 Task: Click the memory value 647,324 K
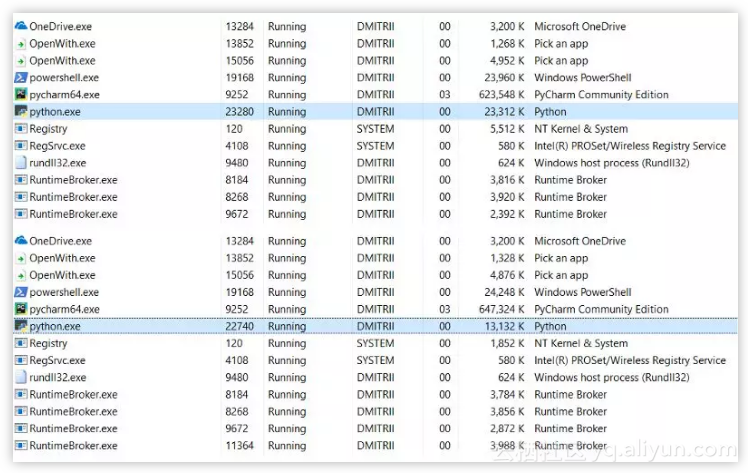click(501, 309)
